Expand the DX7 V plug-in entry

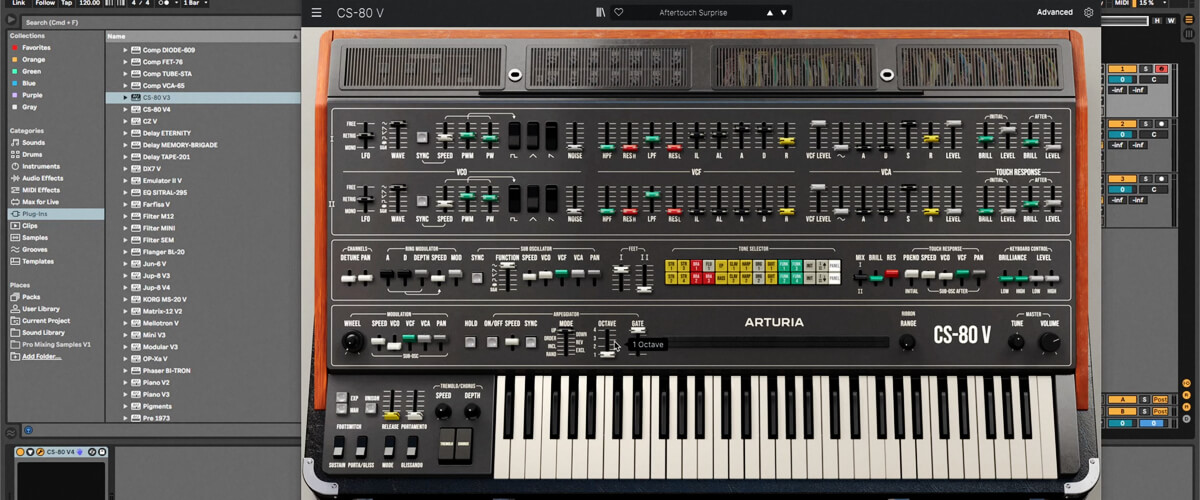click(x=126, y=169)
